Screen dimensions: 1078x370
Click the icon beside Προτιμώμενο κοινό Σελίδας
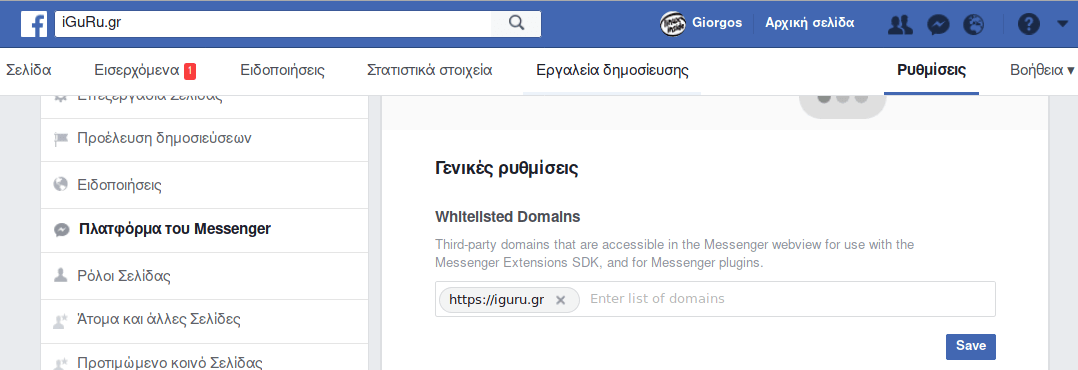(60, 362)
